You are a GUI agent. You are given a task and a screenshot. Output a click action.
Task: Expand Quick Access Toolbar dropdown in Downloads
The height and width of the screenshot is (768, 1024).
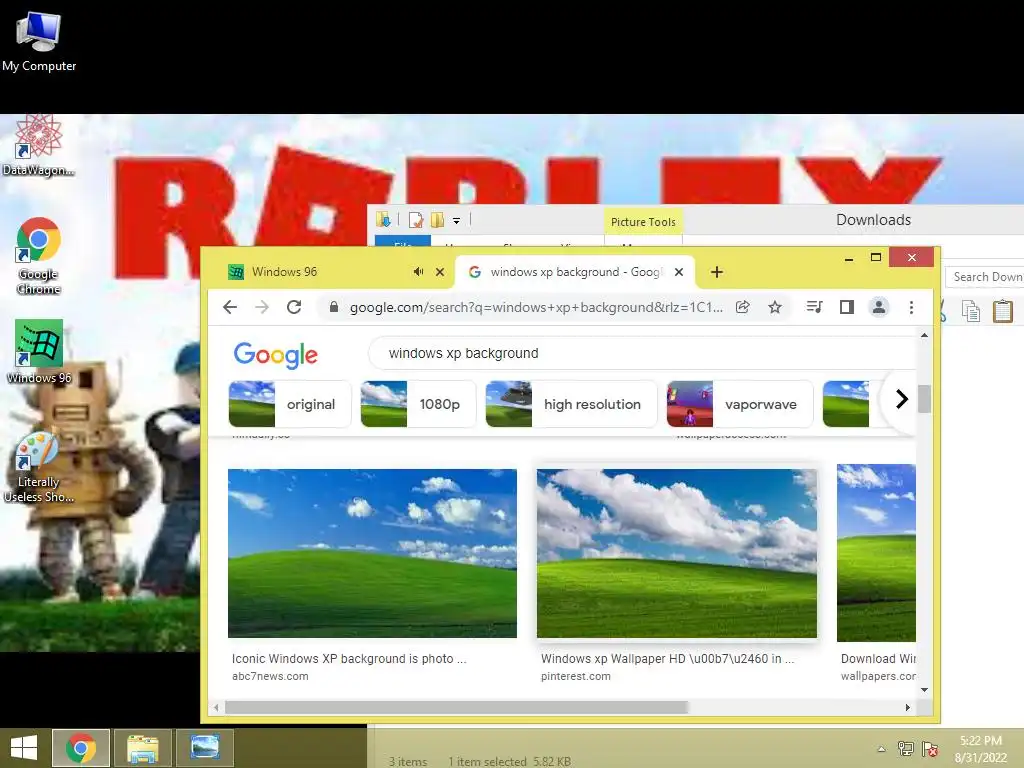456,221
